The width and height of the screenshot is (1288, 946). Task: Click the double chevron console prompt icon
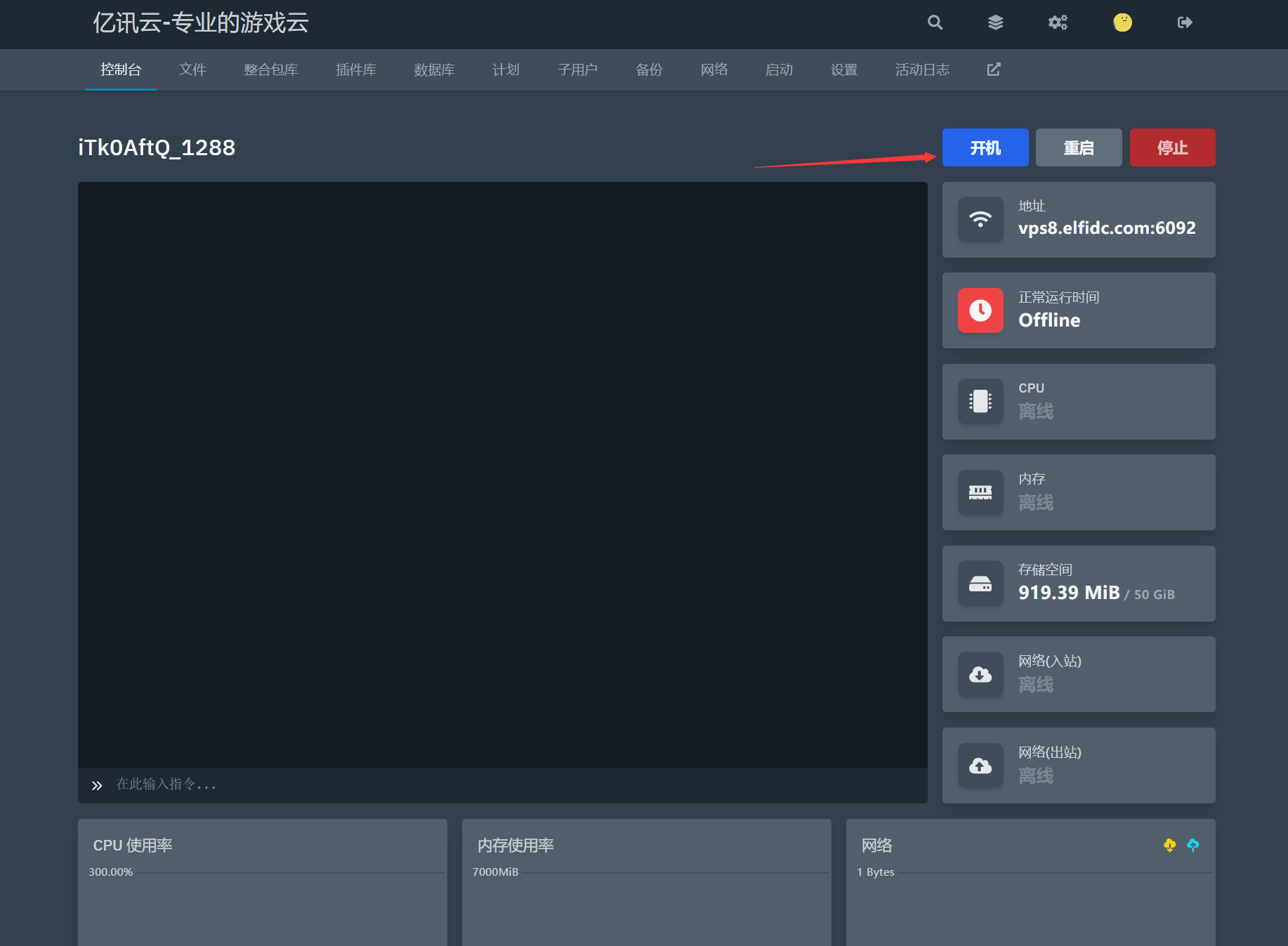(97, 785)
